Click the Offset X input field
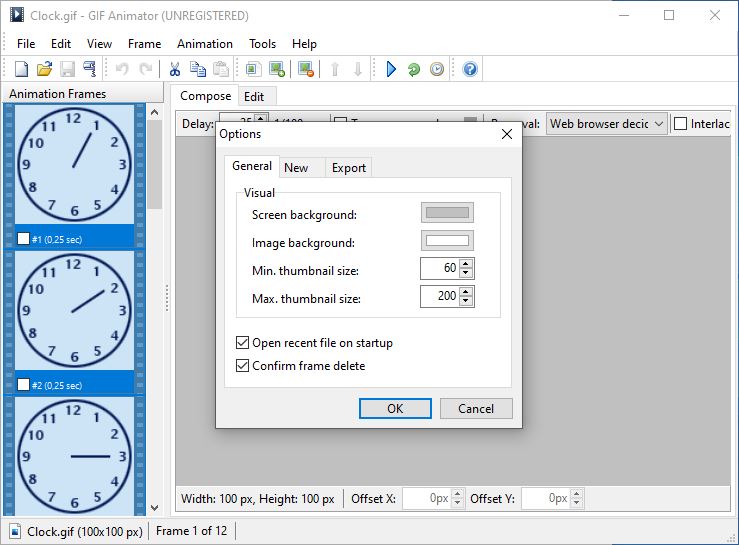Screen dimensions: 739x545 pyautogui.click(x=427, y=498)
